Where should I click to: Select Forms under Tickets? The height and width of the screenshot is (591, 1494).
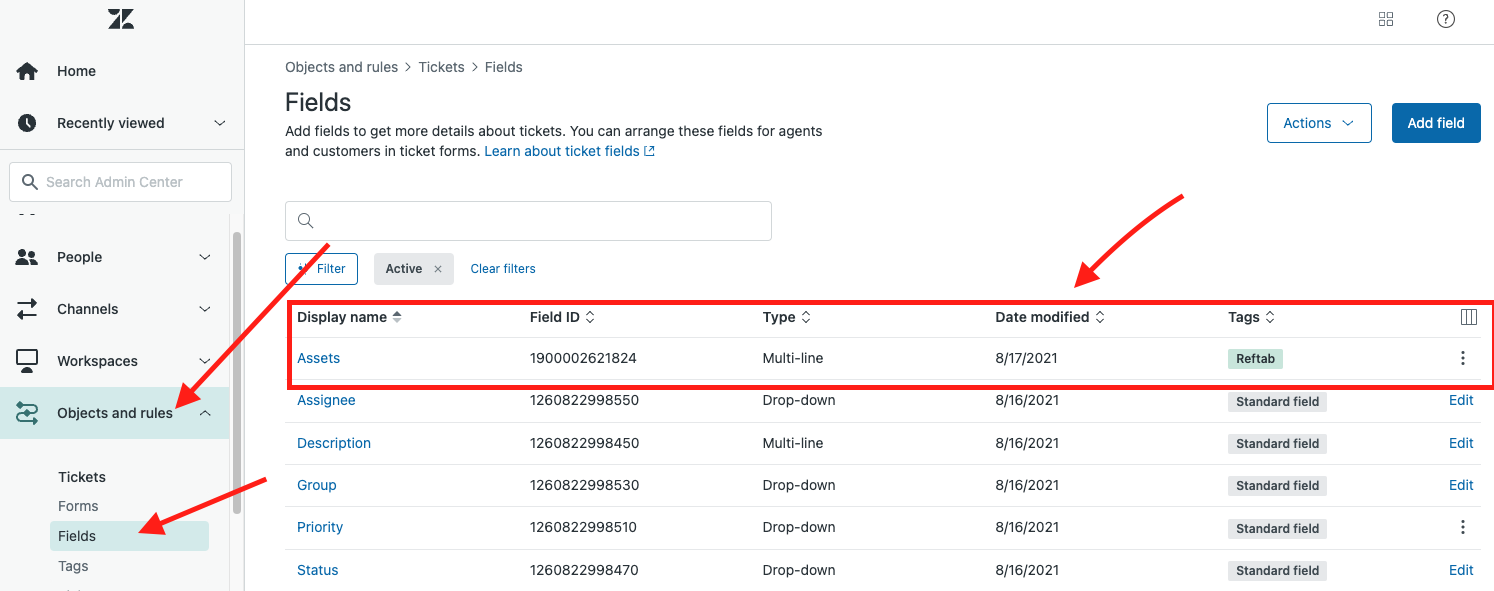pyautogui.click(x=78, y=506)
